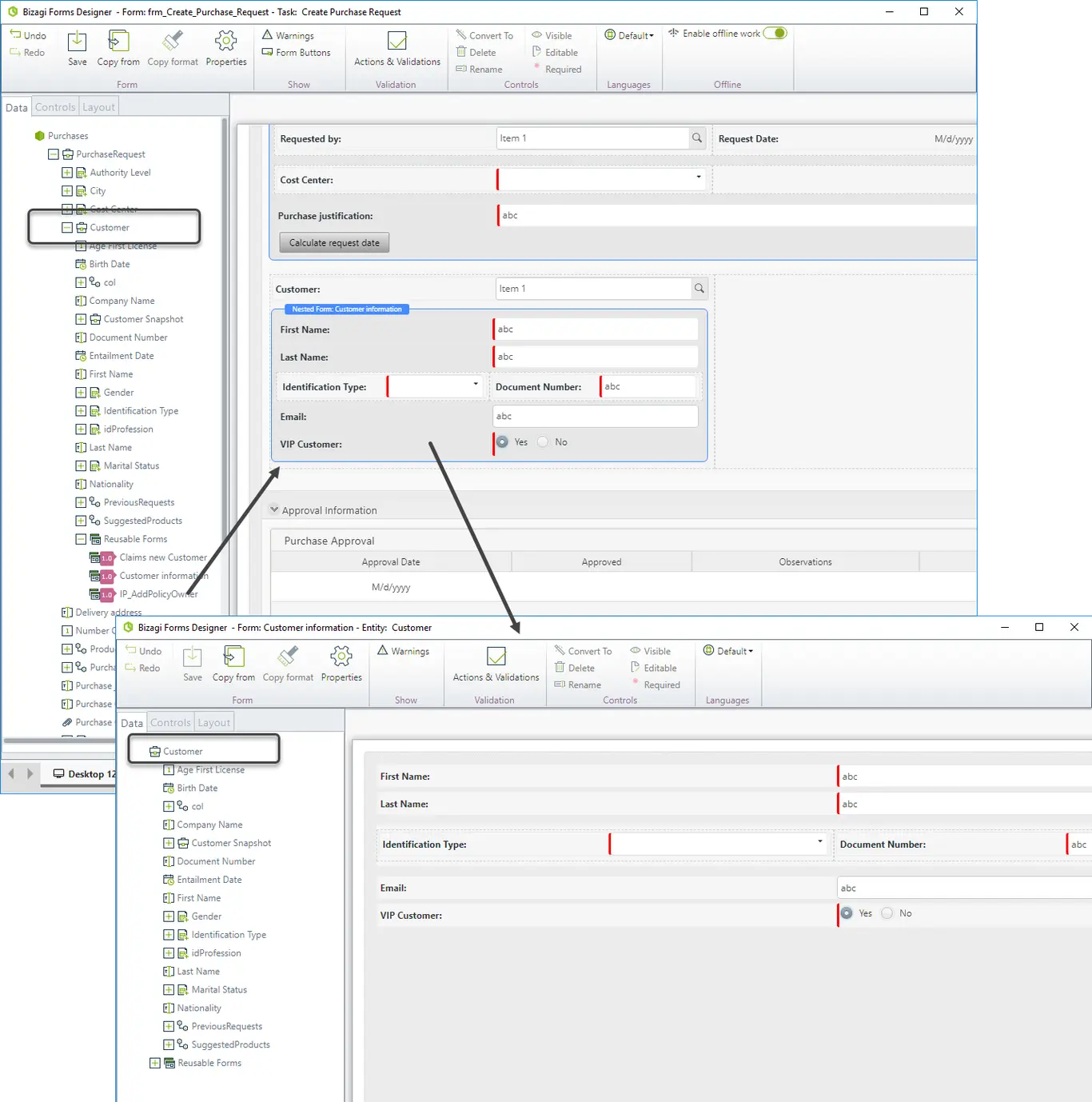Open Default languages dropdown in Purchase Request window
The image size is (1092, 1102).
(x=630, y=35)
